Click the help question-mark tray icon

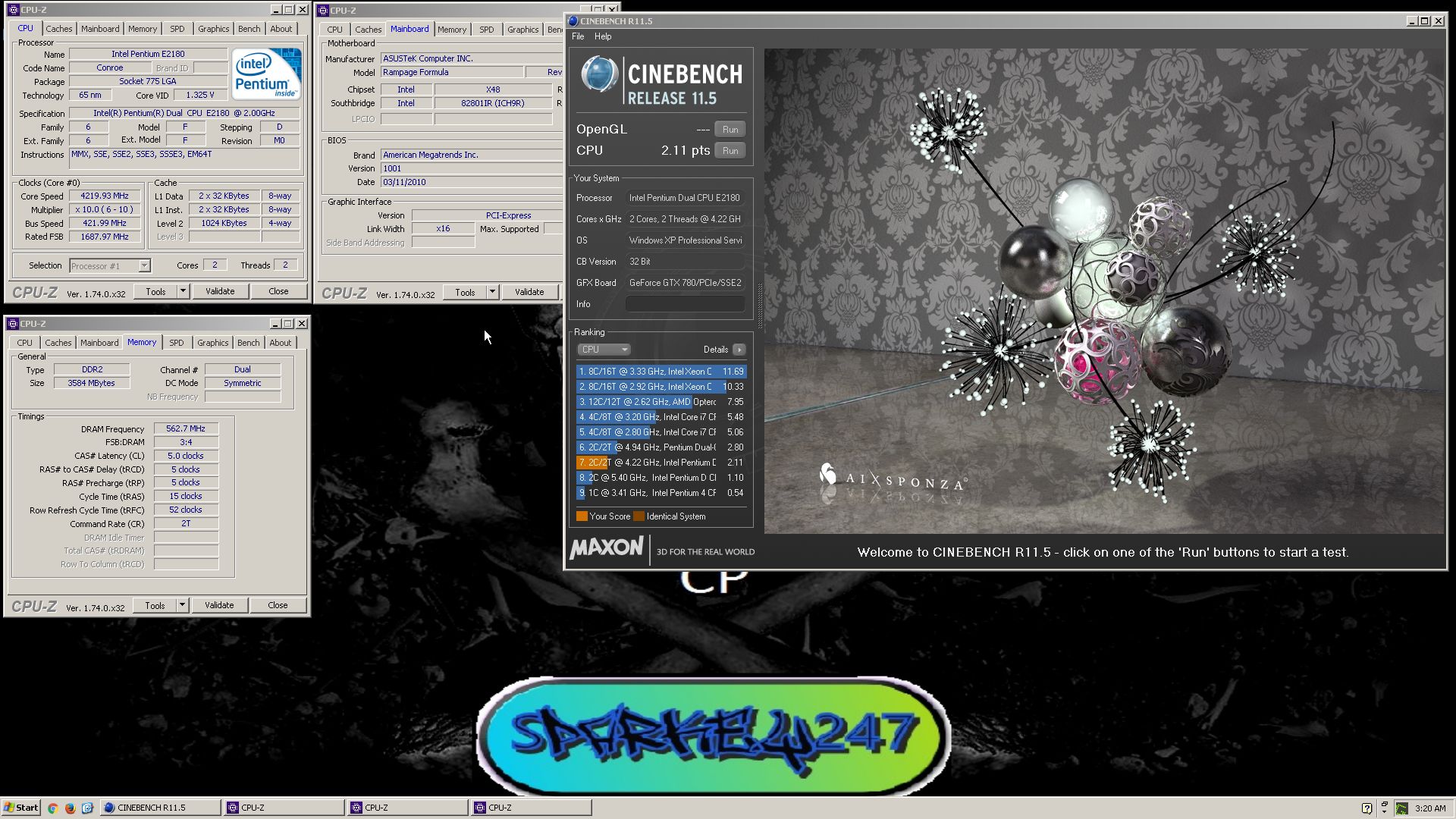click(x=1367, y=808)
